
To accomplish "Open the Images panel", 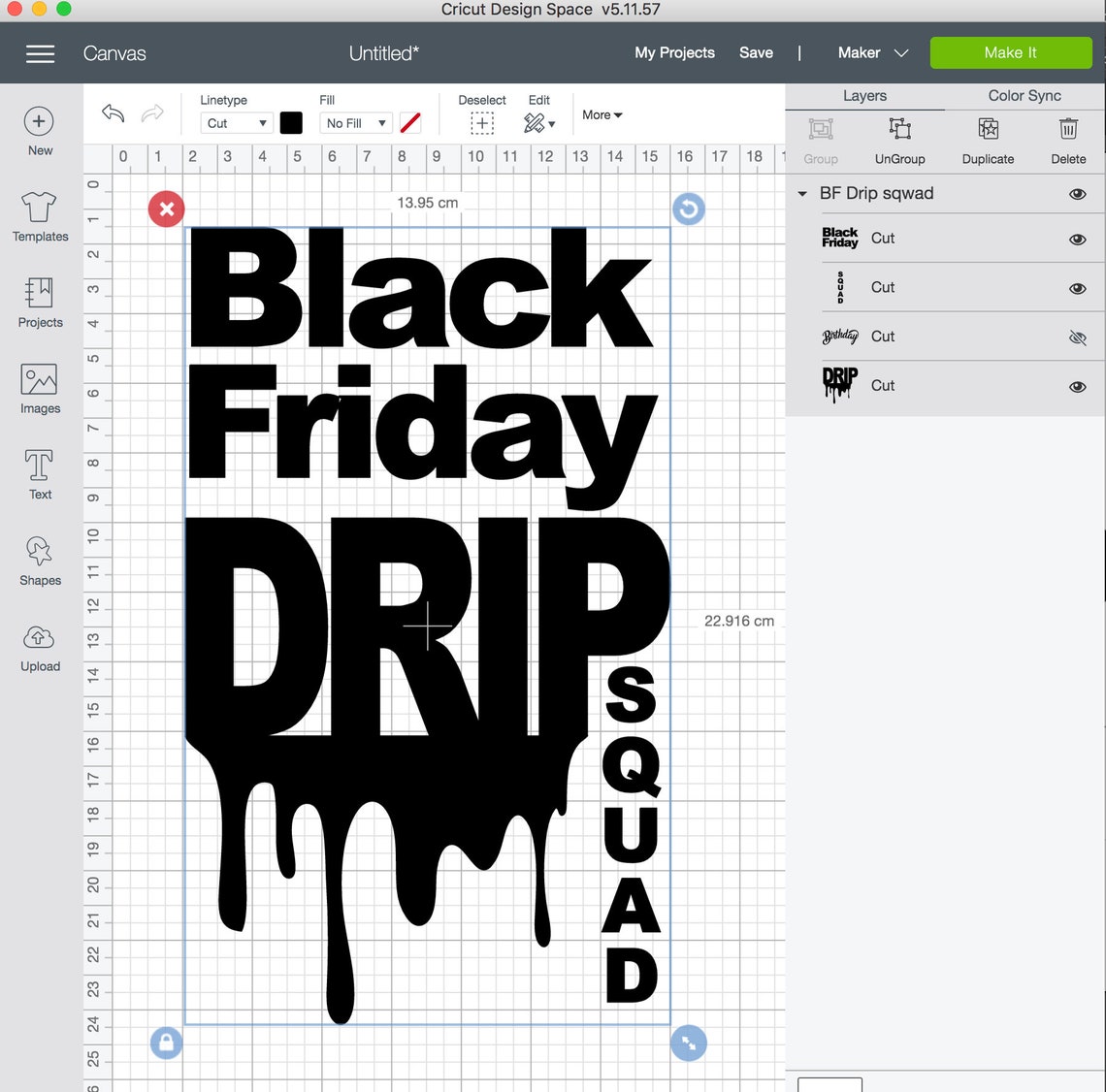I will (x=39, y=388).
